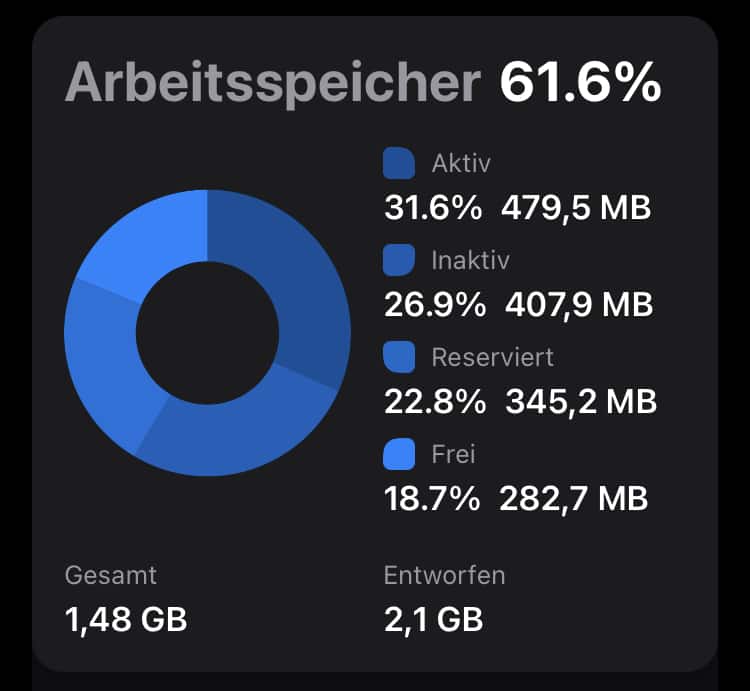
Task: Click the Aktiv legend color swatch
Action: pyautogui.click(x=399, y=164)
